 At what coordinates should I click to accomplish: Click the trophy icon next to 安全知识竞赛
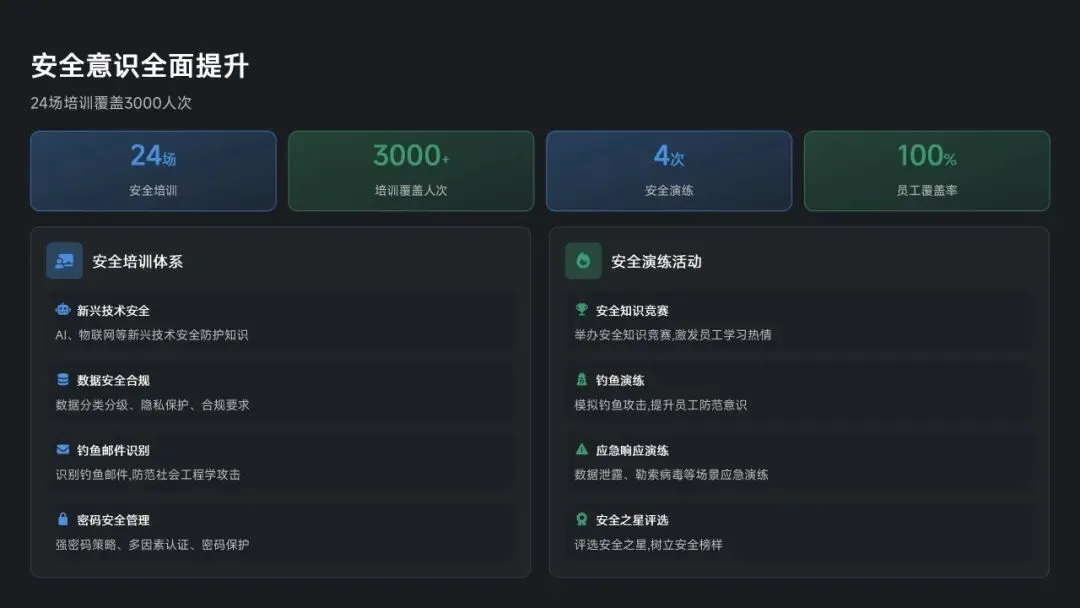pyautogui.click(x=581, y=310)
